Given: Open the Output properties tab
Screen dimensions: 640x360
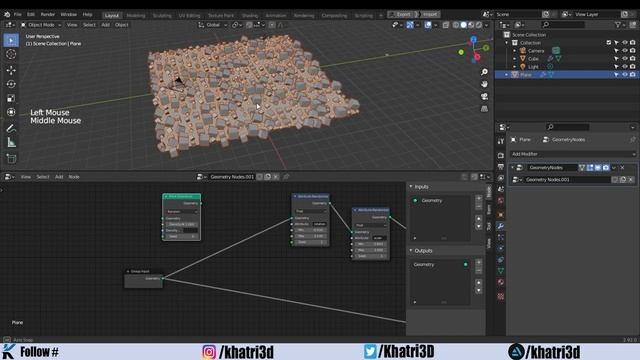Looking at the screenshot, I should (x=501, y=167).
